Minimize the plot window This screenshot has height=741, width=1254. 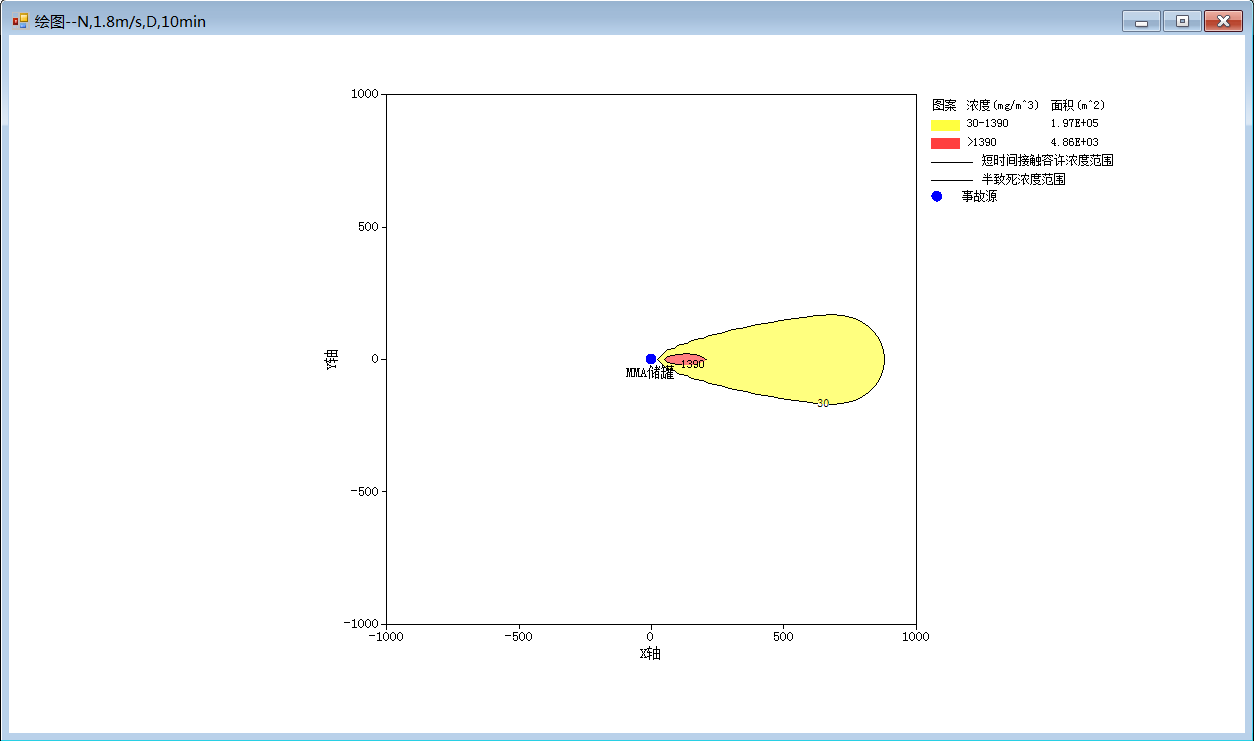pos(1141,21)
